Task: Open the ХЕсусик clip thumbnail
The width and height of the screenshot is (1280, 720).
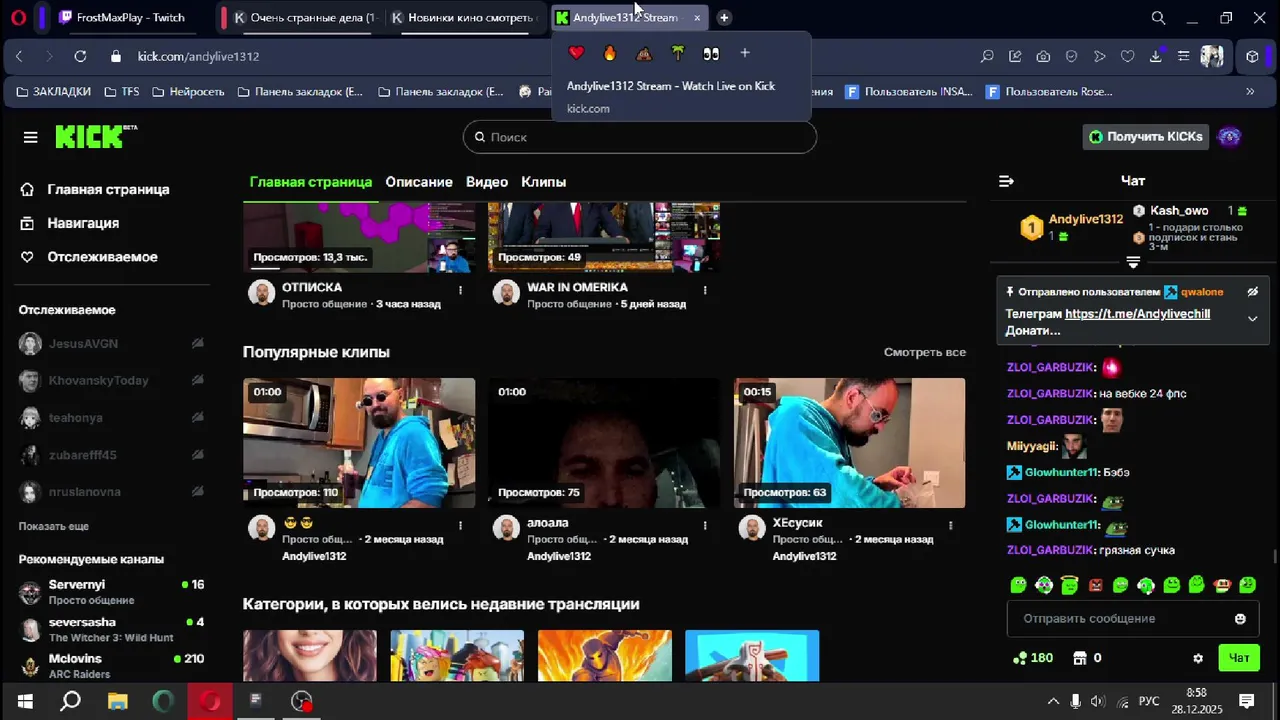Action: (850, 443)
